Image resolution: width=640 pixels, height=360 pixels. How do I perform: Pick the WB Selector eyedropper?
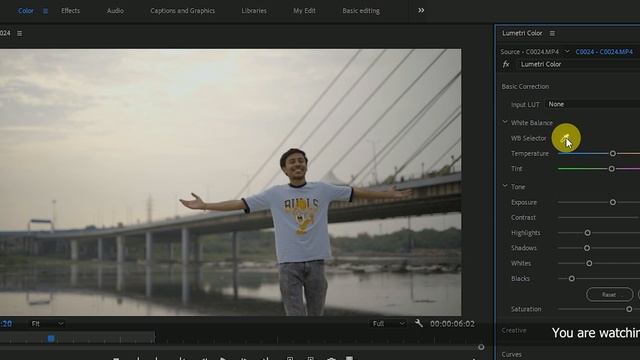coord(565,138)
